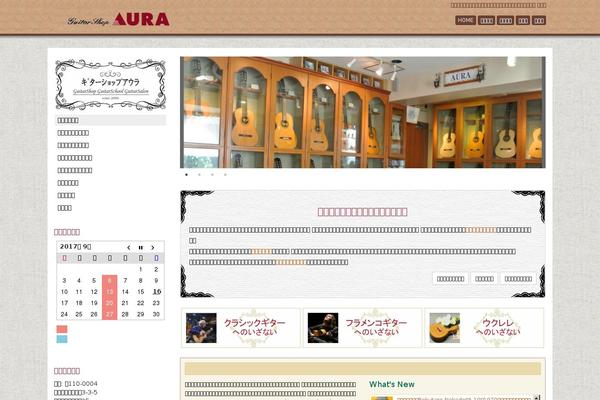Click the ukulele thumbnail photo
This screenshot has width=600, height=400.
(445, 328)
